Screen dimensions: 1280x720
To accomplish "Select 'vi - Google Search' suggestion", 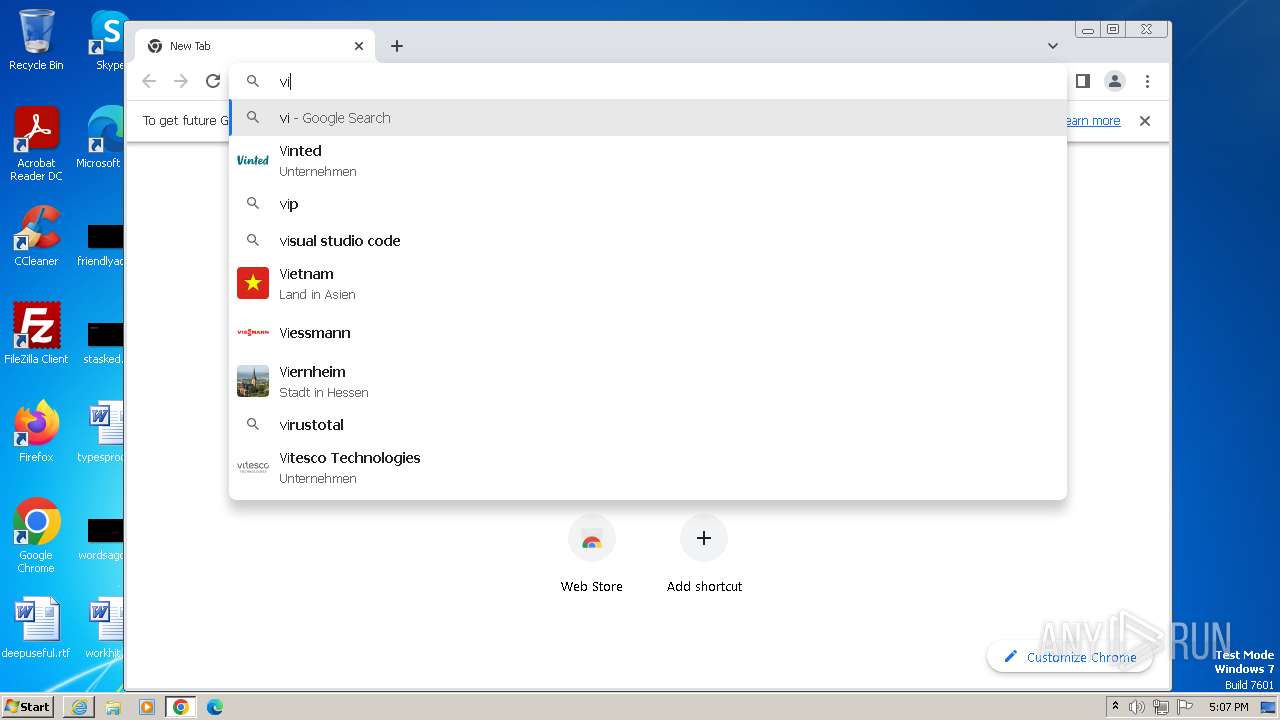I will coord(648,118).
